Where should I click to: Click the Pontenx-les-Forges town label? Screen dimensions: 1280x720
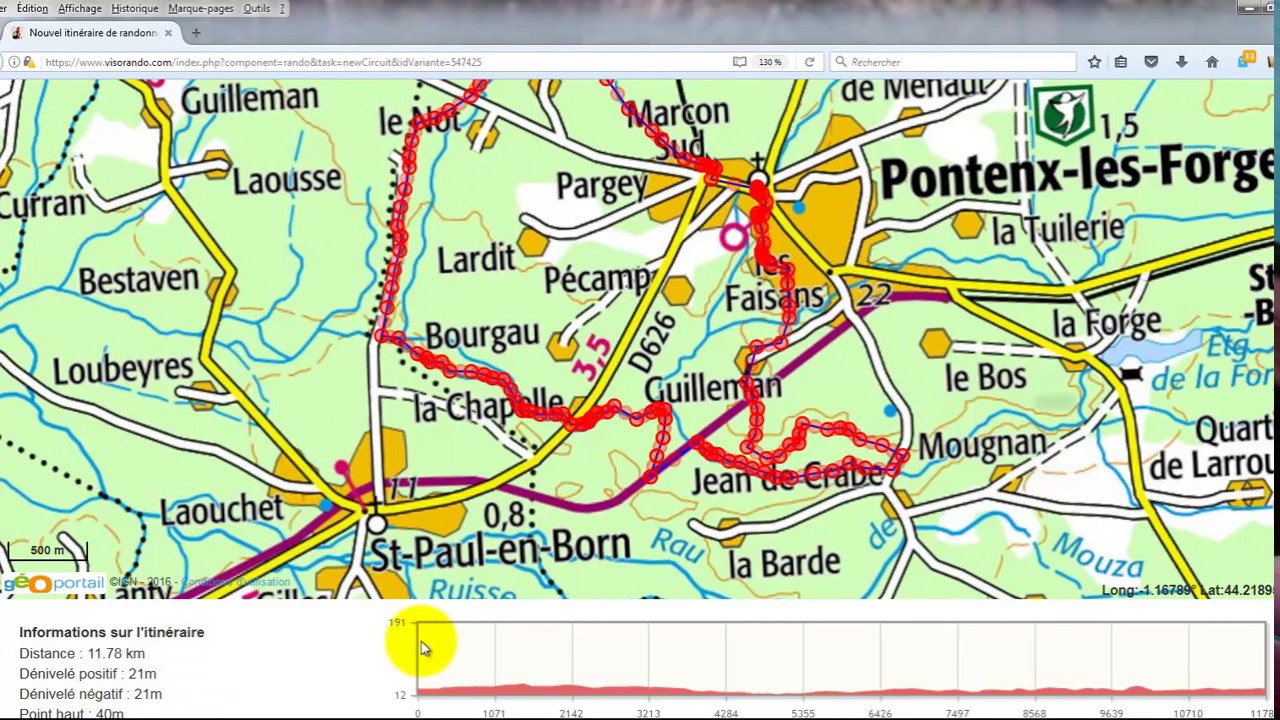pos(1076,174)
